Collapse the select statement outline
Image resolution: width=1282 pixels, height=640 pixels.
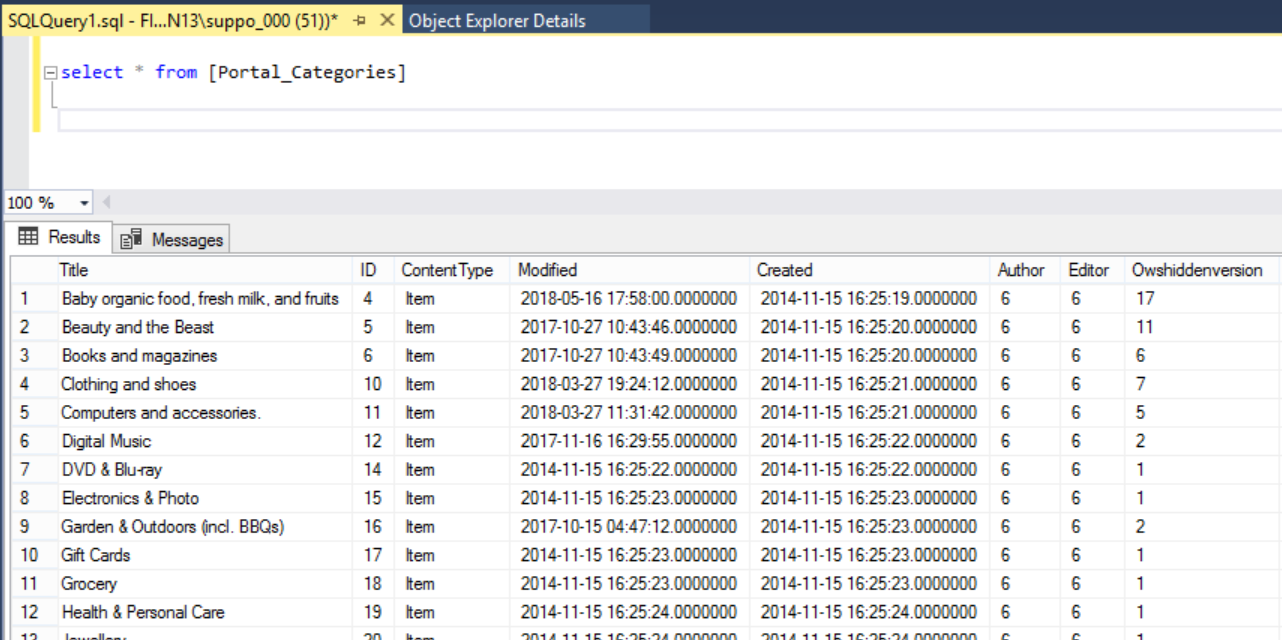pyautogui.click(x=50, y=73)
